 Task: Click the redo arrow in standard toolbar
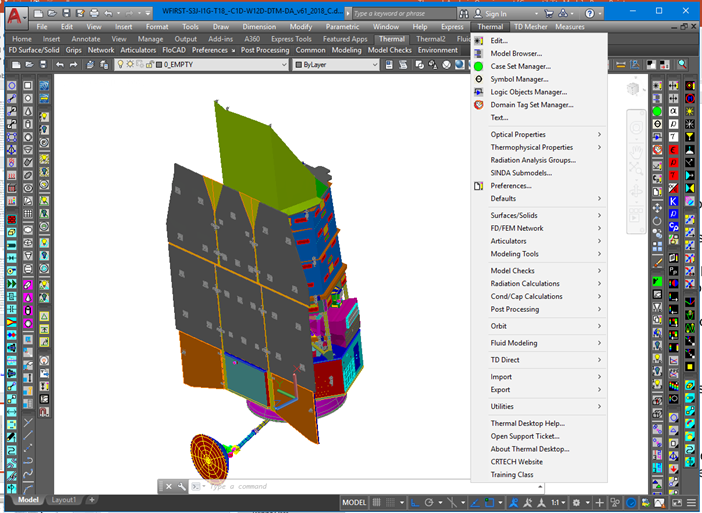(73, 64)
